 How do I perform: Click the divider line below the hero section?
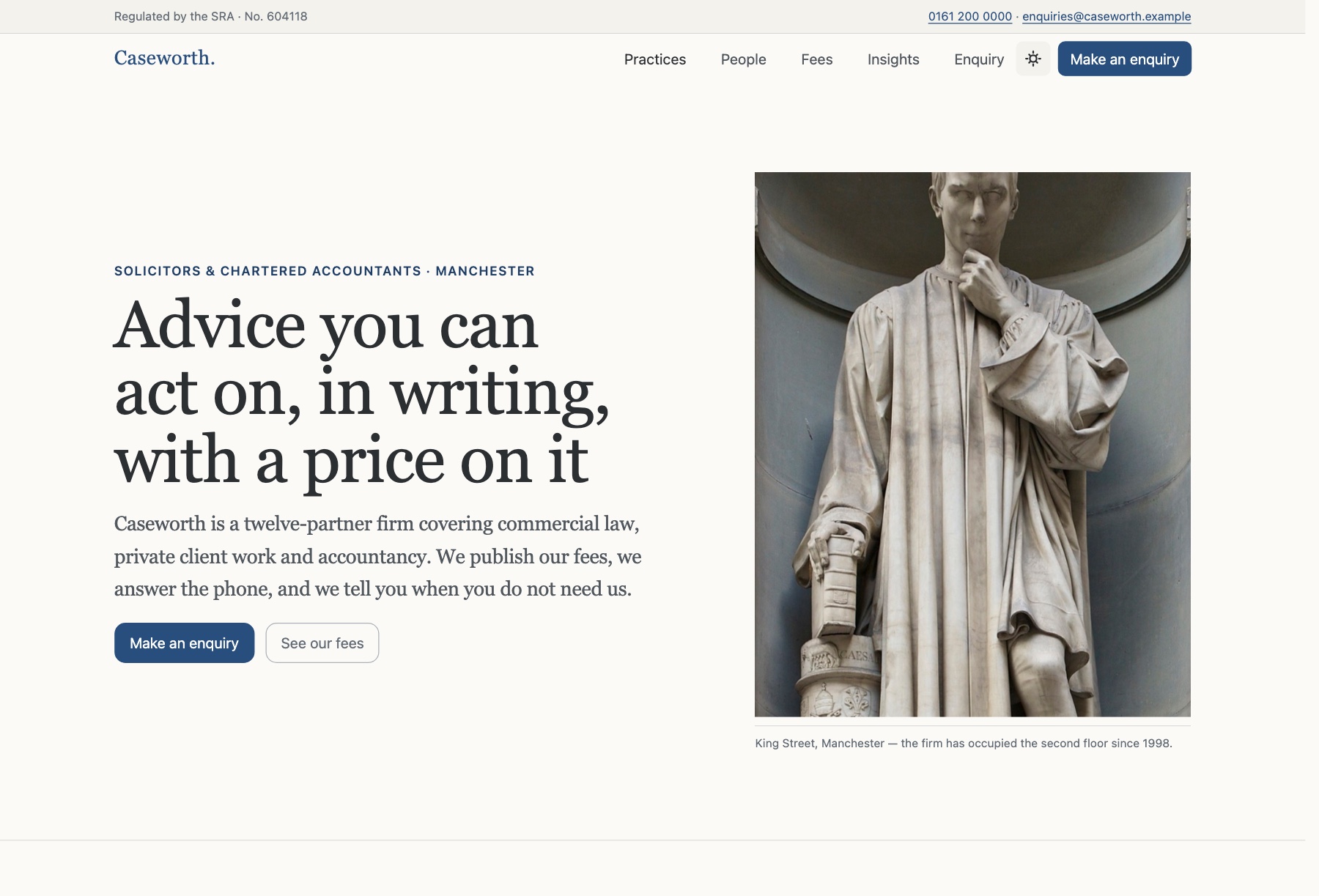(652, 840)
